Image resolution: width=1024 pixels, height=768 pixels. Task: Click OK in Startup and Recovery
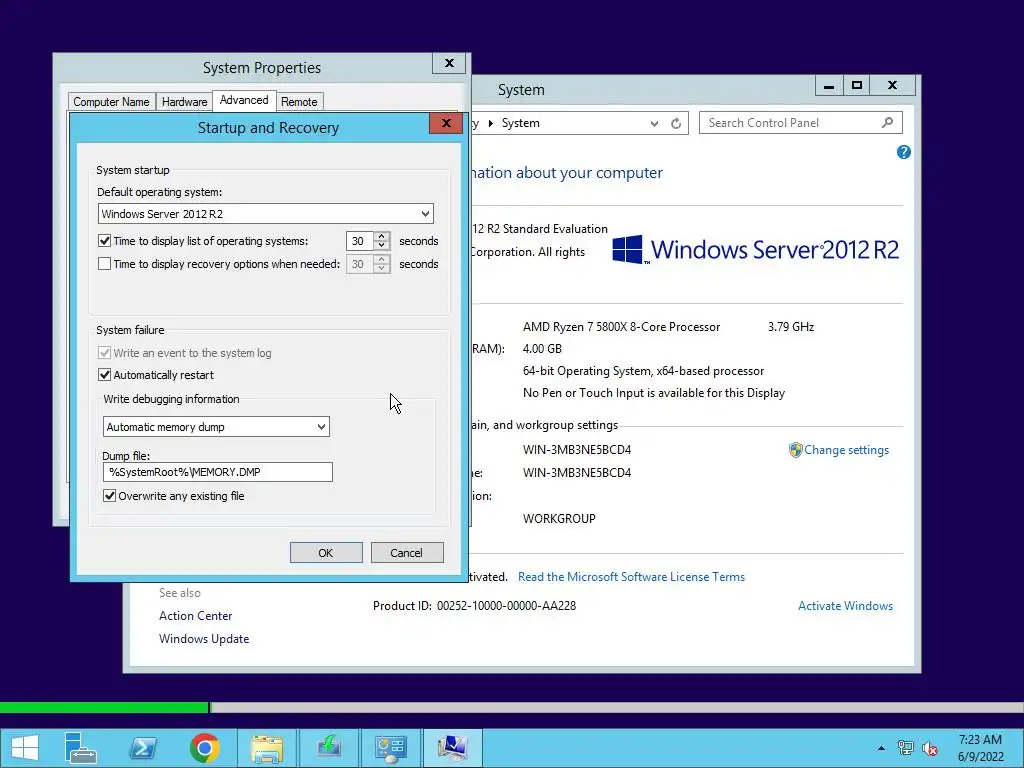(x=326, y=552)
